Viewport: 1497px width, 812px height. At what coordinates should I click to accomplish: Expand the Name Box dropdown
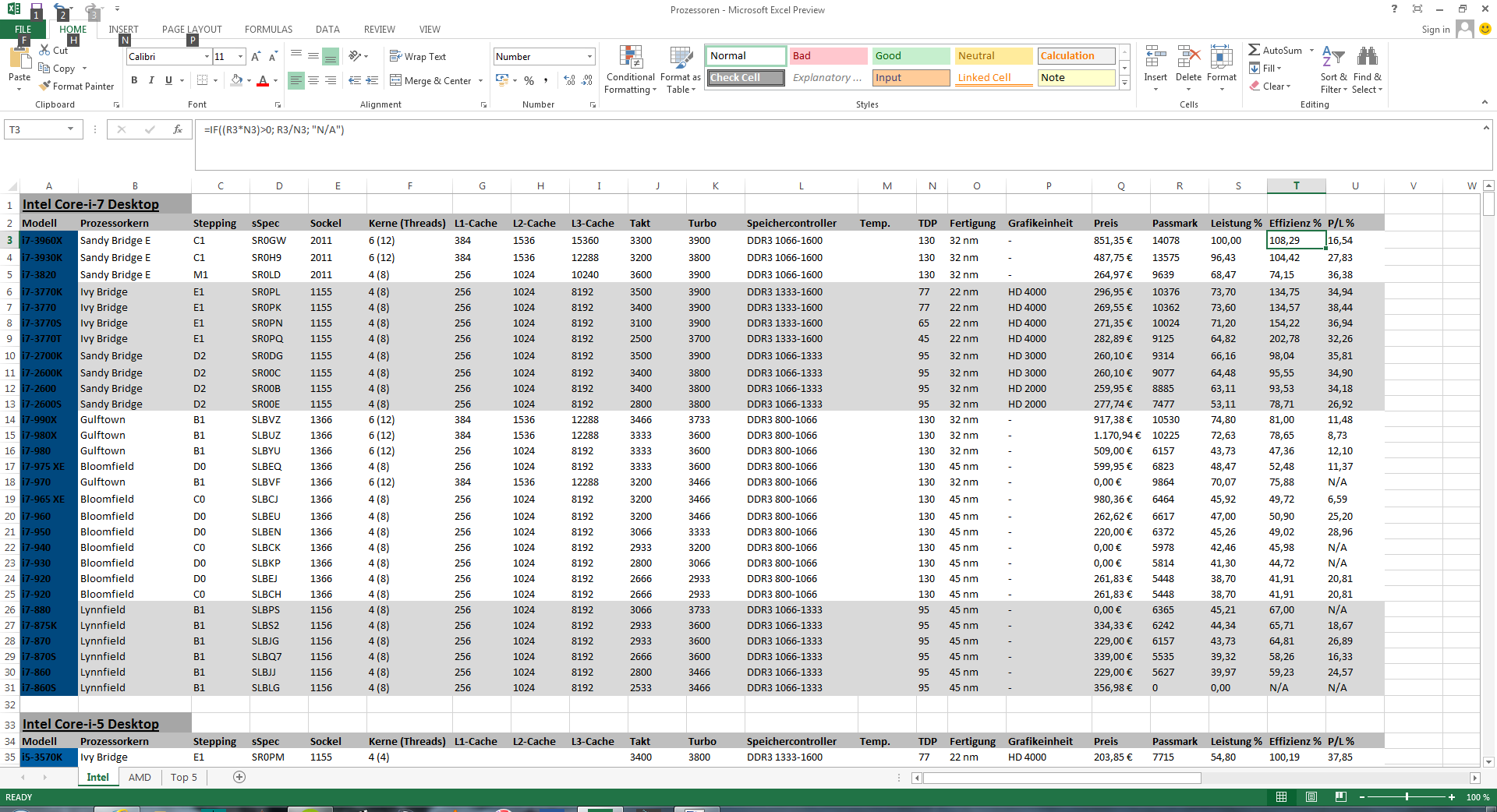[x=71, y=129]
